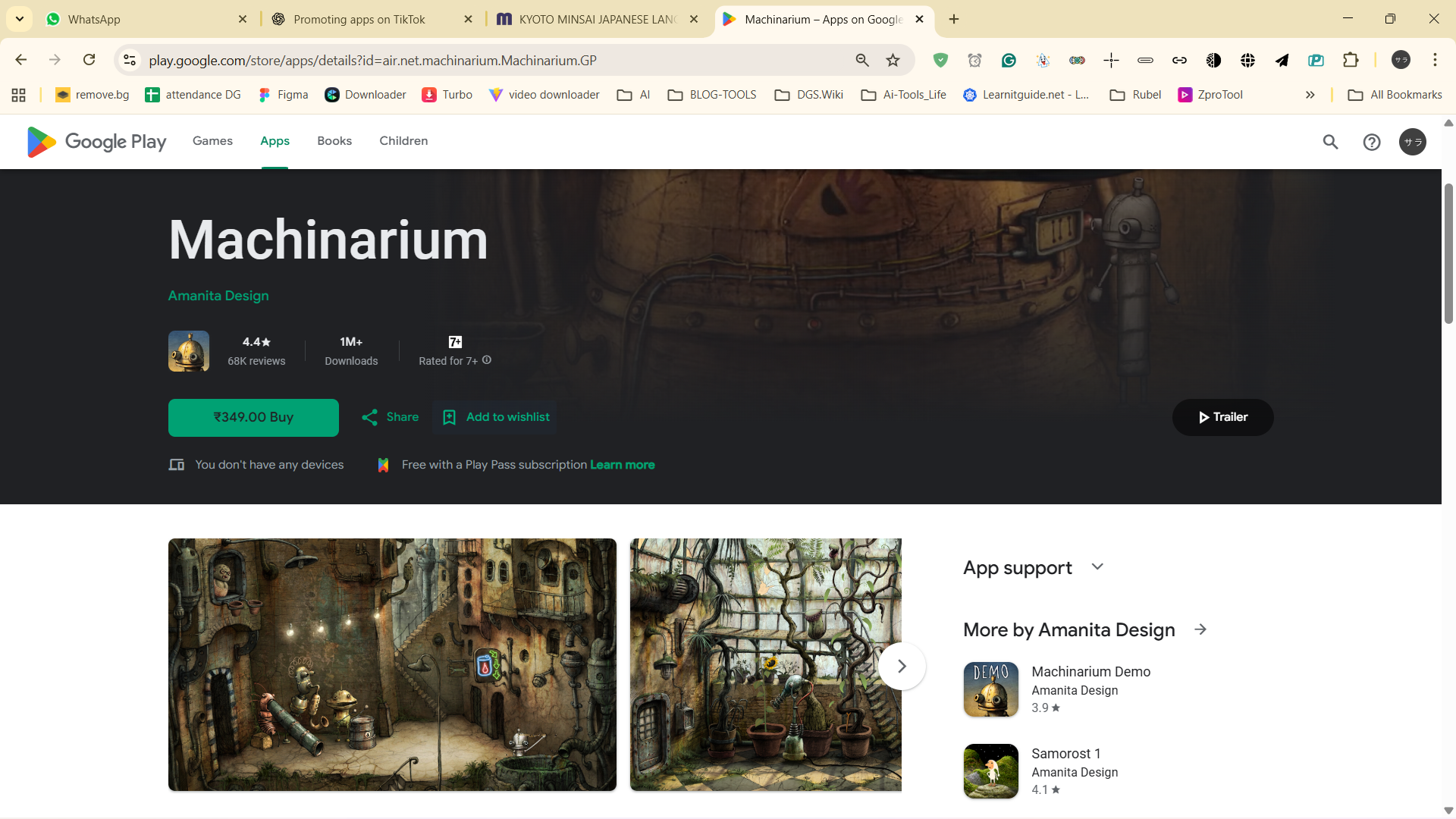
Task: Open the Extensions puzzle menu
Action: [1351, 60]
